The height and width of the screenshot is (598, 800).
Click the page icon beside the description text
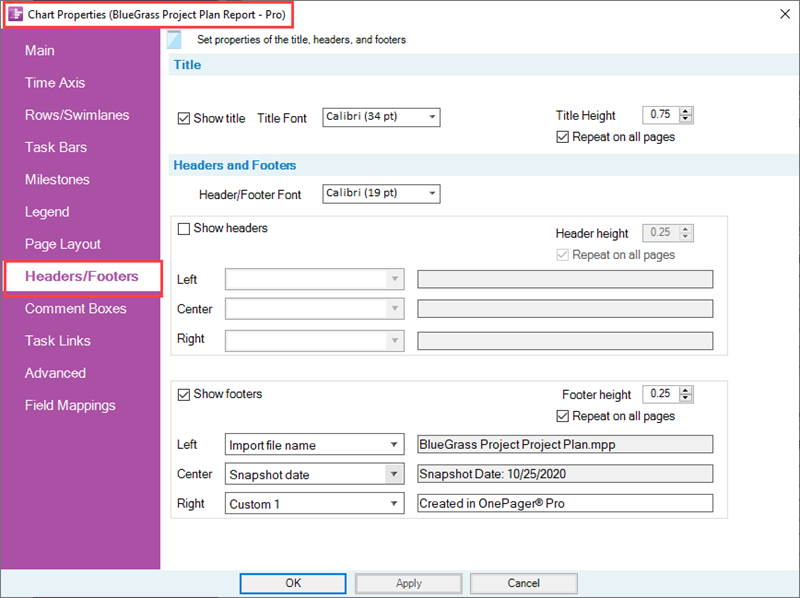(174, 40)
